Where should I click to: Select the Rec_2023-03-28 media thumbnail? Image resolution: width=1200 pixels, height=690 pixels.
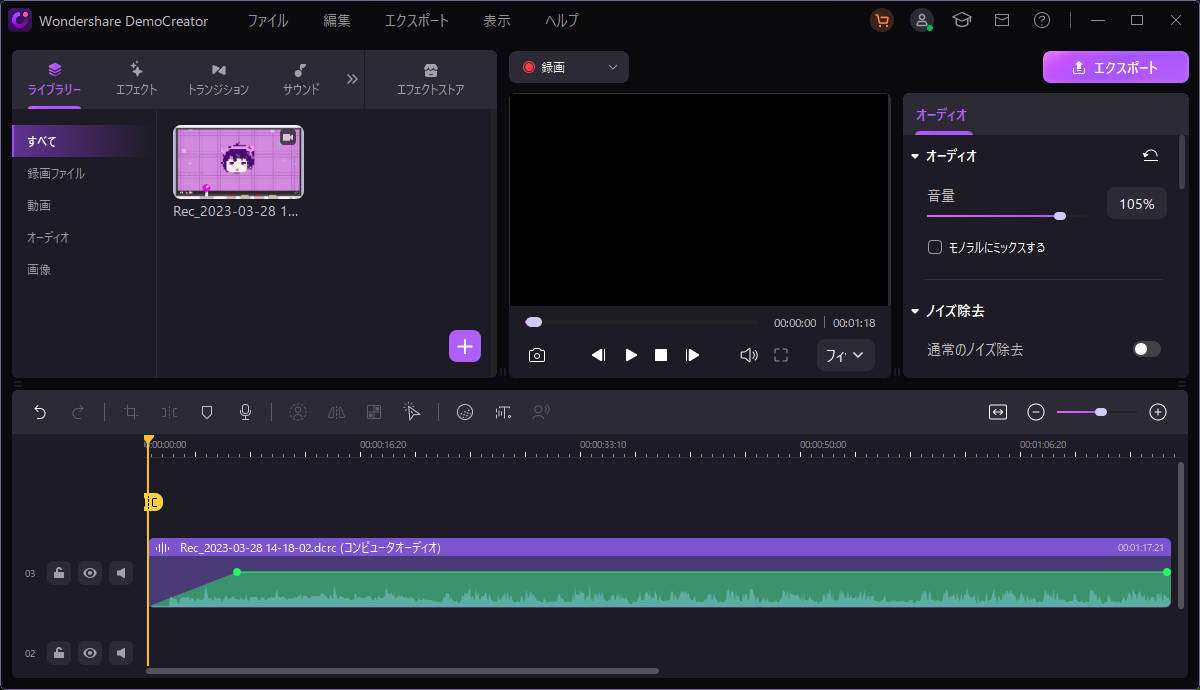238,162
